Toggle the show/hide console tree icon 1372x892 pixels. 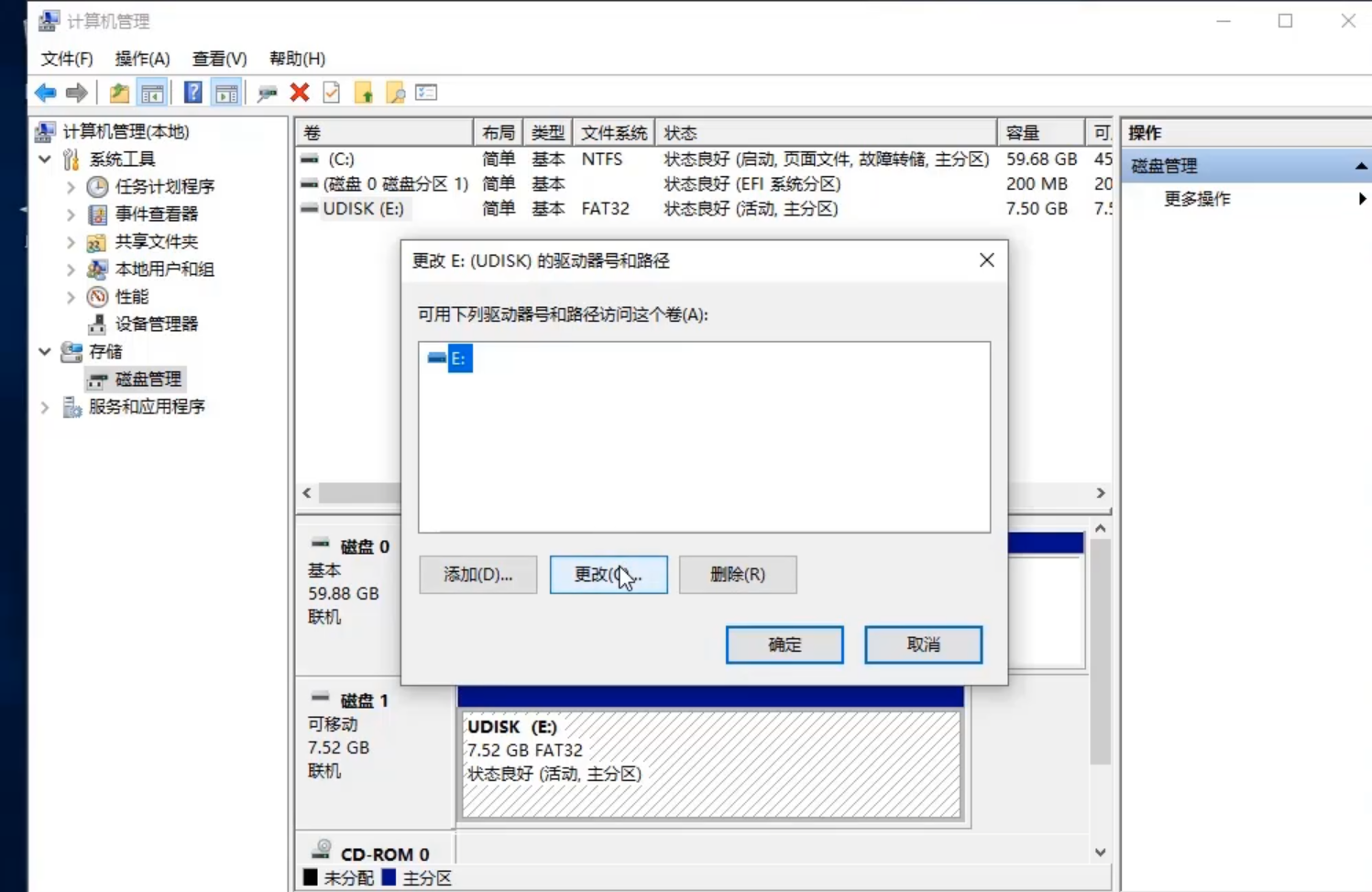coord(152,93)
